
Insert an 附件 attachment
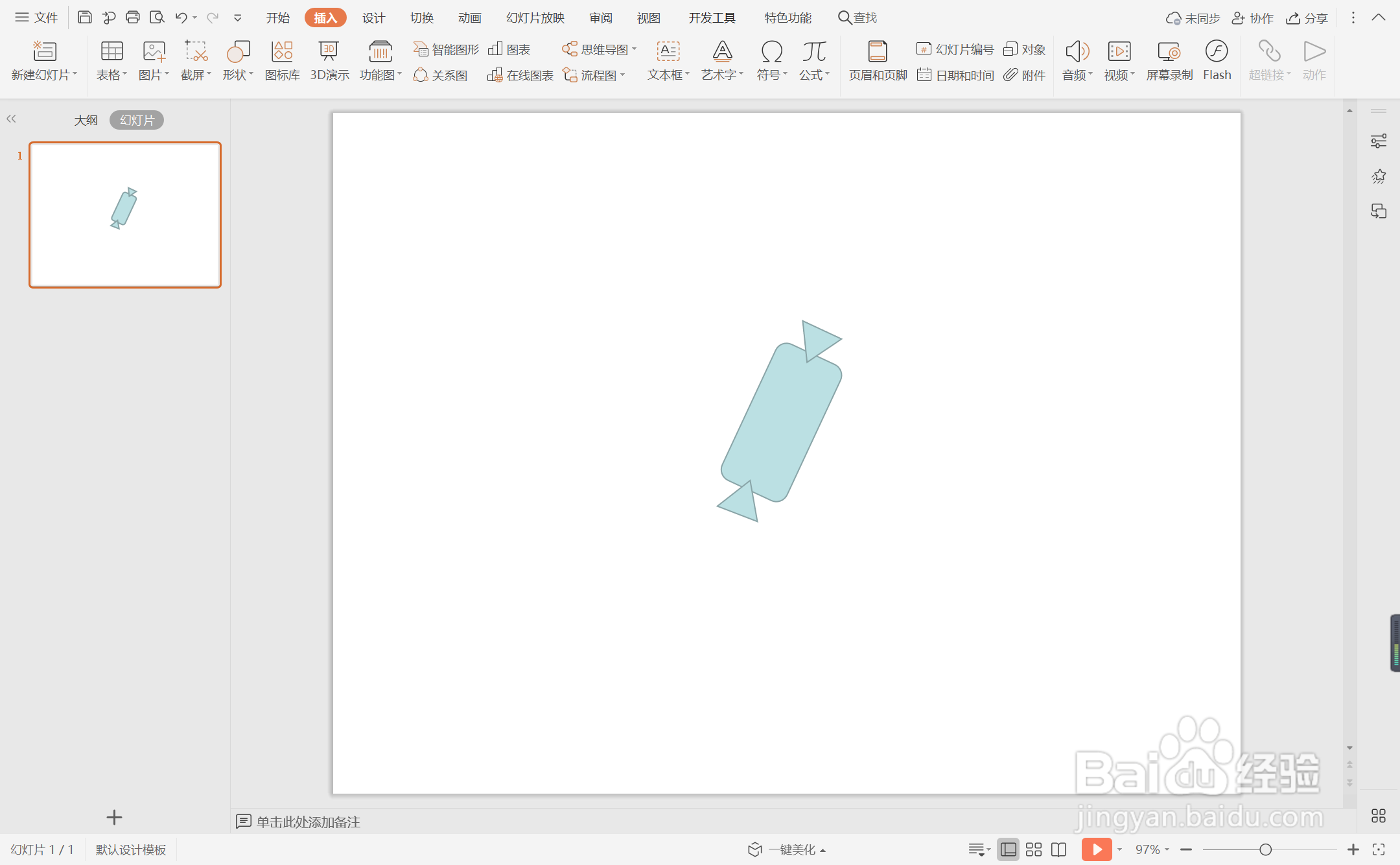click(x=1025, y=75)
